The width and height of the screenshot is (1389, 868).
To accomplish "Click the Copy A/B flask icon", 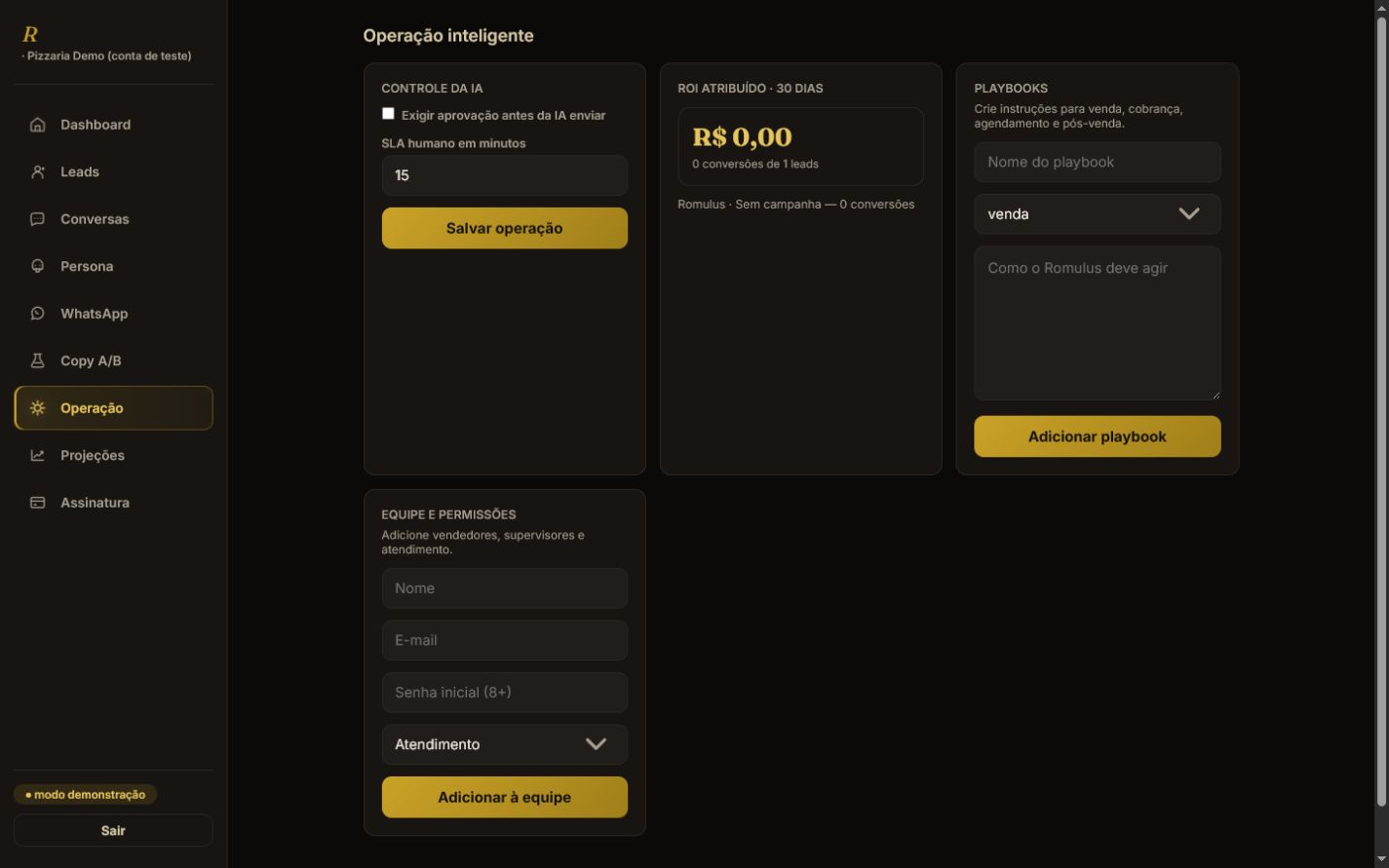I will coord(38,360).
